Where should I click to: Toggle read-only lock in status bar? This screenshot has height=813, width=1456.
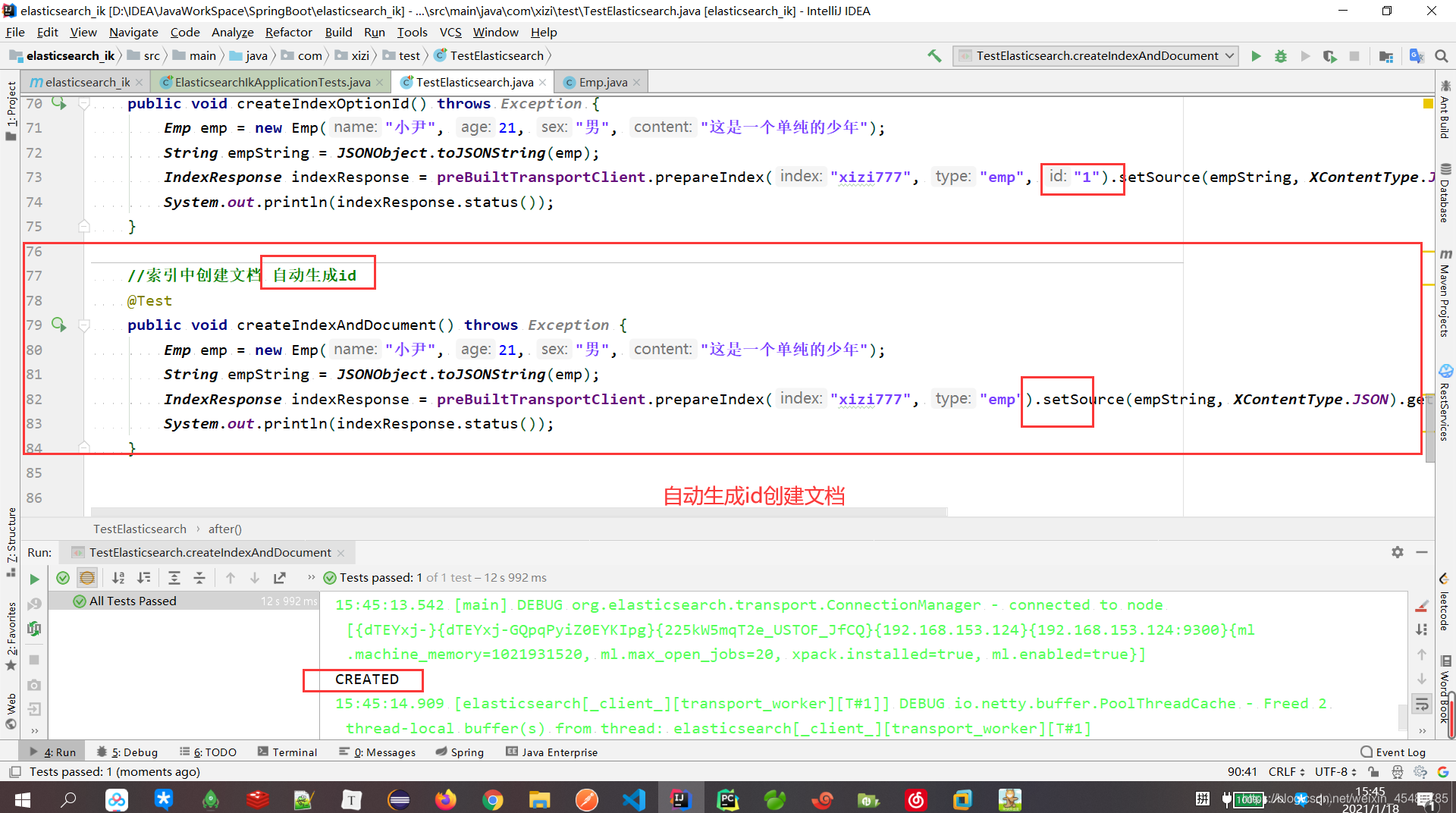click(1373, 772)
